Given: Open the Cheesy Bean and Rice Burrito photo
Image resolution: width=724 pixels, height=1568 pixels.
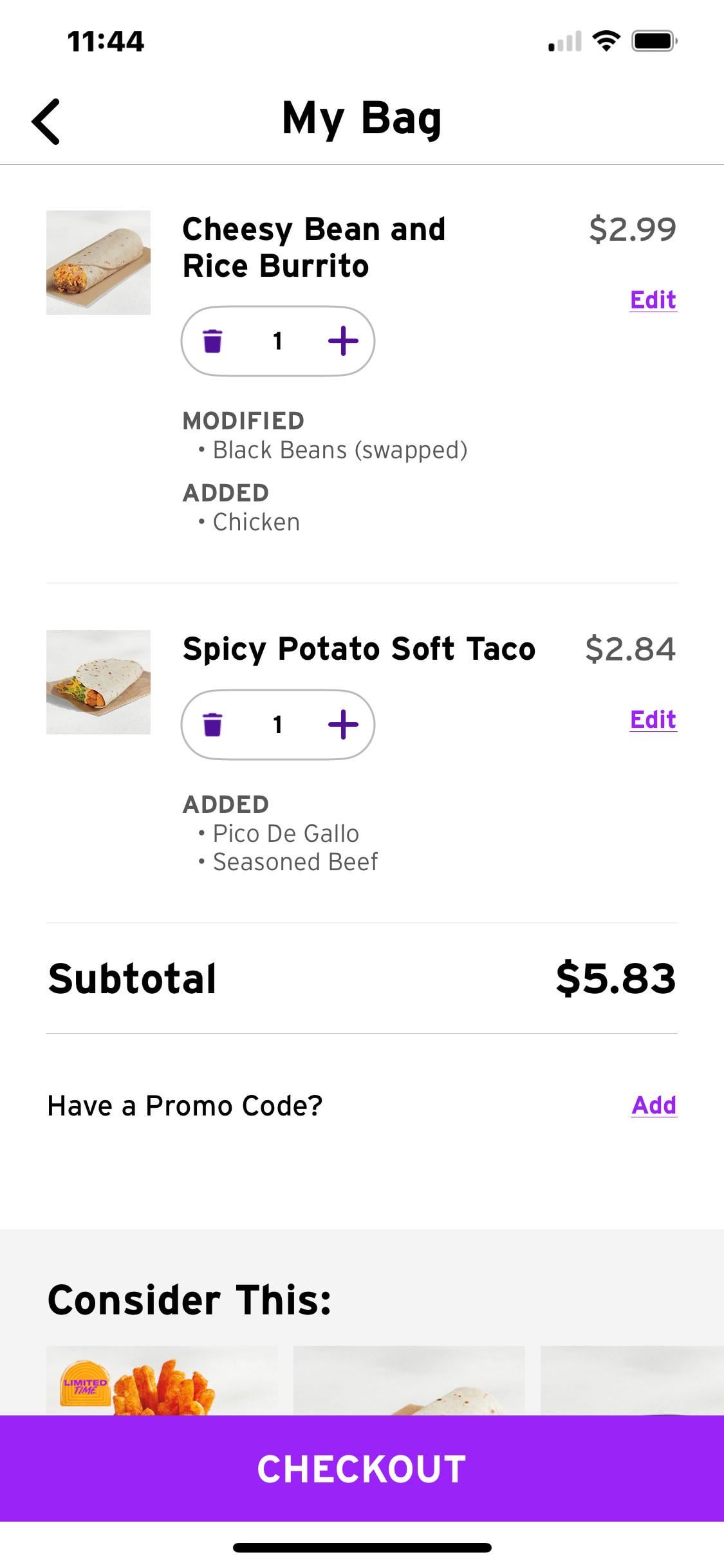Looking at the screenshot, I should pos(98,263).
